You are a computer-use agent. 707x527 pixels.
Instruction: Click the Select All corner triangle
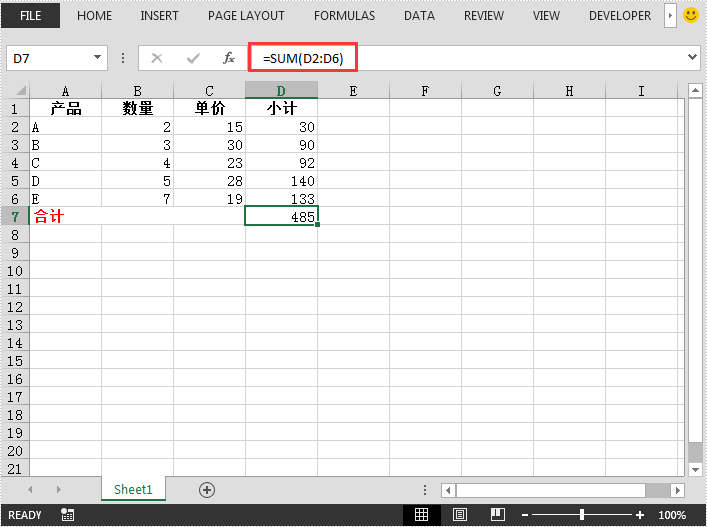pyautogui.click(x=20, y=90)
